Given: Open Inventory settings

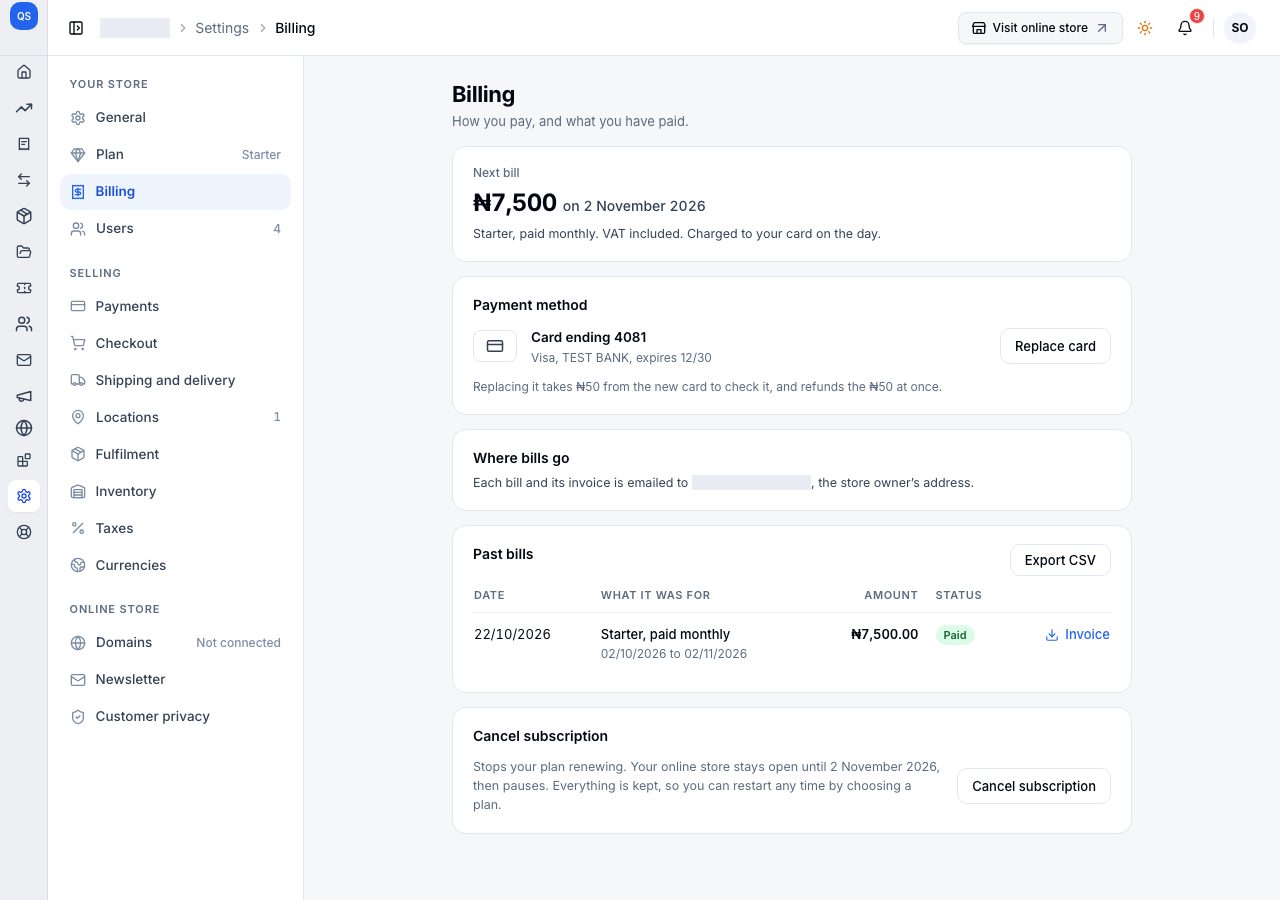Looking at the screenshot, I should click(175, 492).
